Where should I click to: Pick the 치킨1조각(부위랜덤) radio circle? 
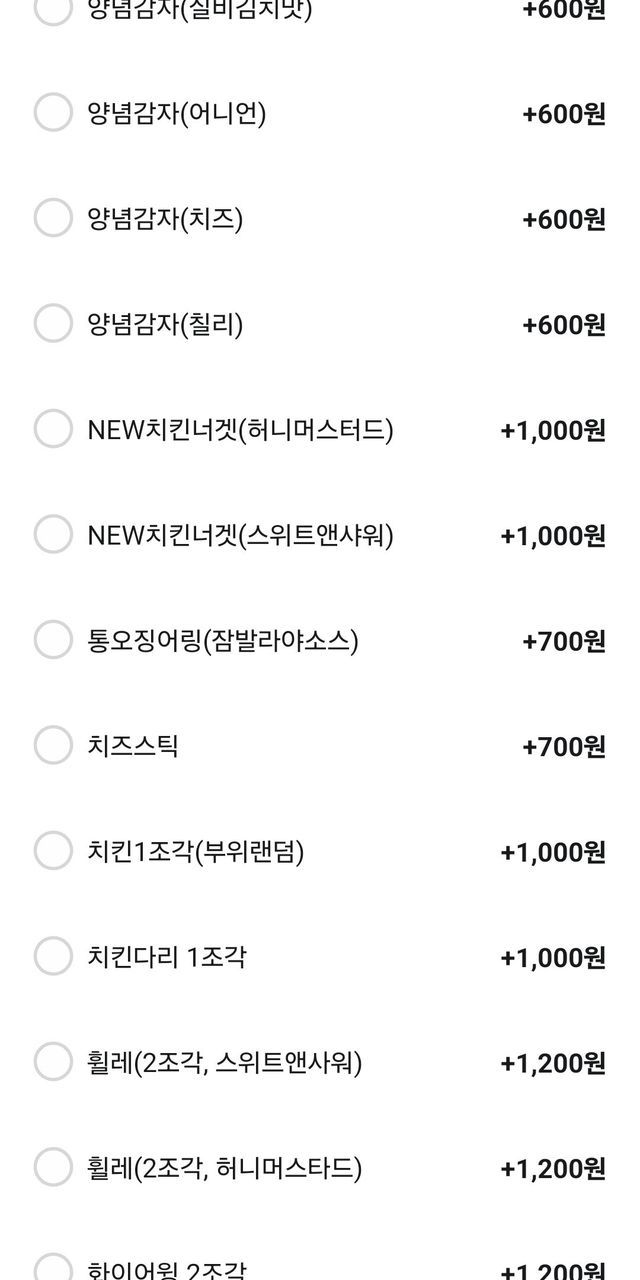coord(53,851)
